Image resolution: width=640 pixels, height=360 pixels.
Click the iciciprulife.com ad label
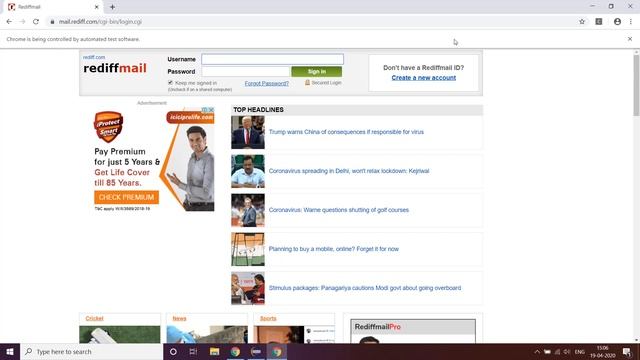(x=190, y=118)
